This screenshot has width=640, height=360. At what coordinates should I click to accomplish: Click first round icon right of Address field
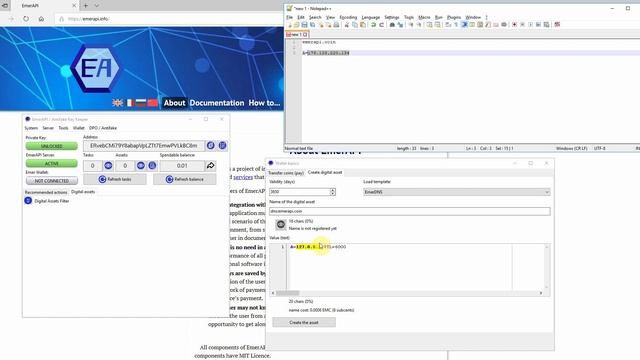211,145
